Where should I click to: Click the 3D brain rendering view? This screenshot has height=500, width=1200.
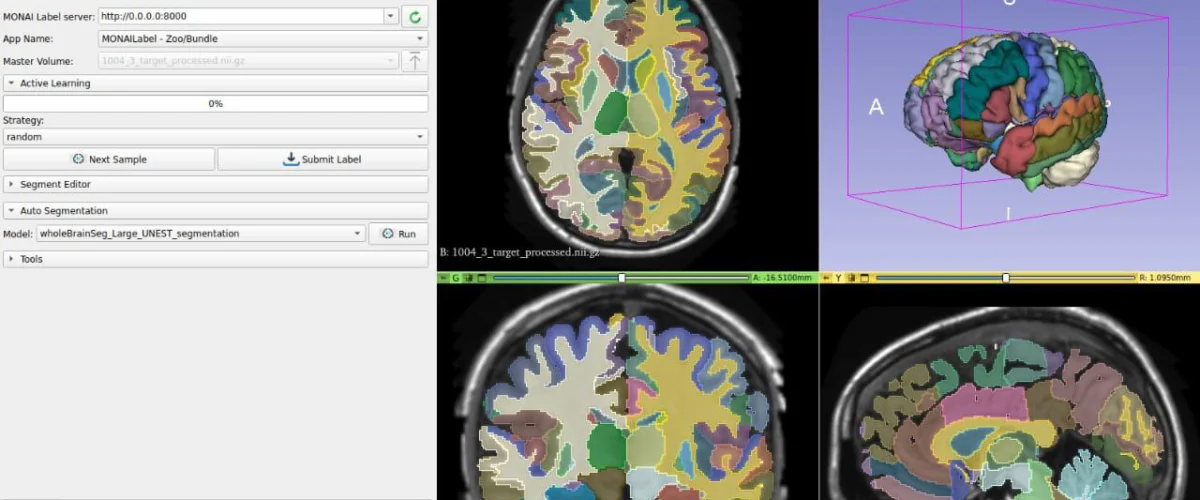(1009, 135)
